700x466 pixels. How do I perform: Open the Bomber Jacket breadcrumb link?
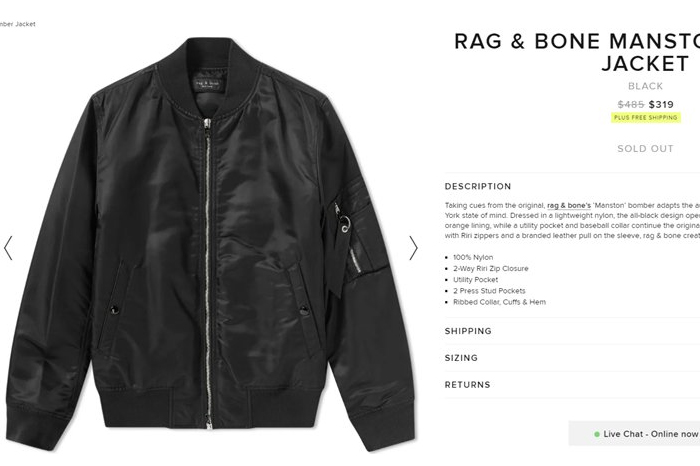pos(17,24)
